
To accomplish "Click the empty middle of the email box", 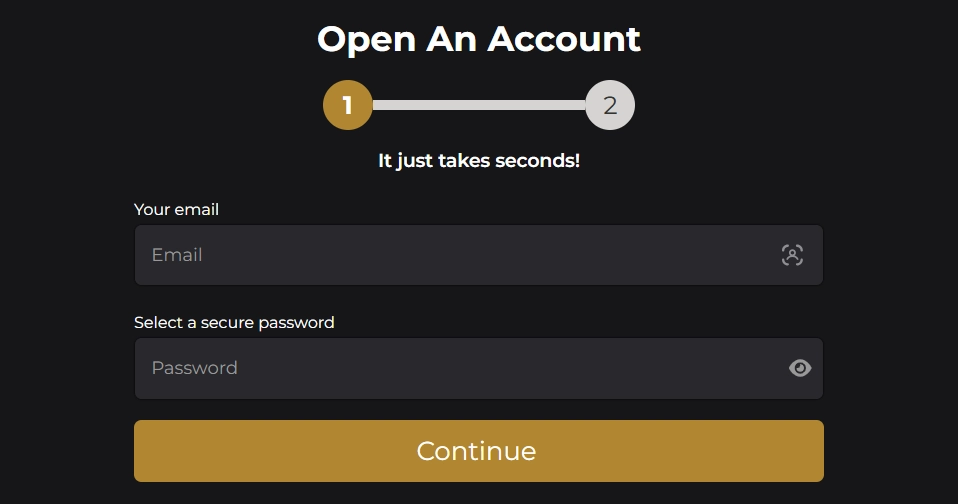I will (479, 255).
